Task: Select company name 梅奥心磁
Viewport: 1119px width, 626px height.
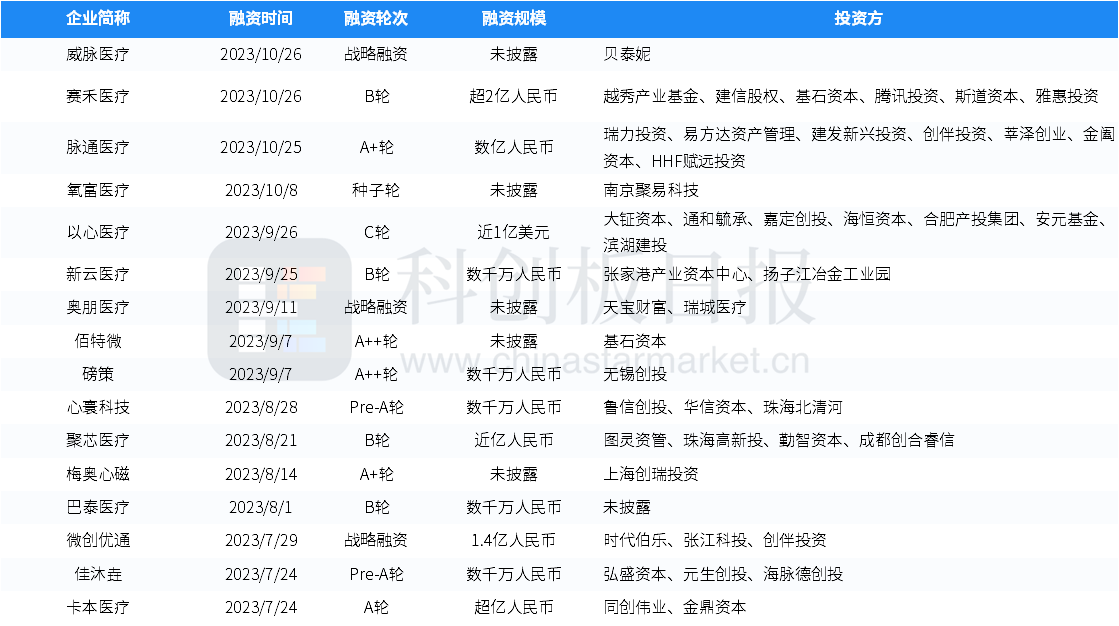Action: click(x=98, y=474)
